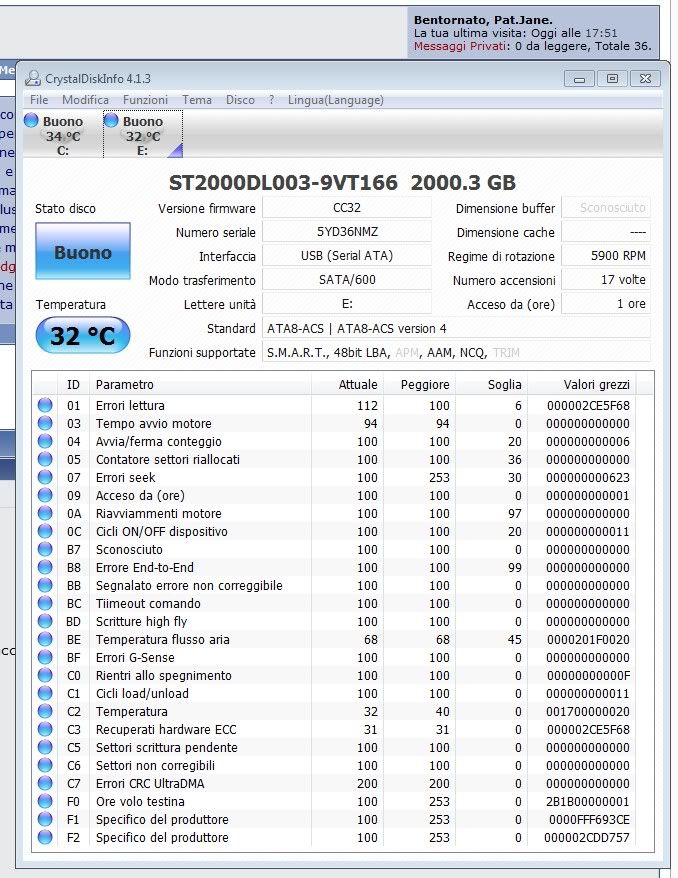
Task: Click the status icon for Tempo avvio motore
Action: [45, 423]
